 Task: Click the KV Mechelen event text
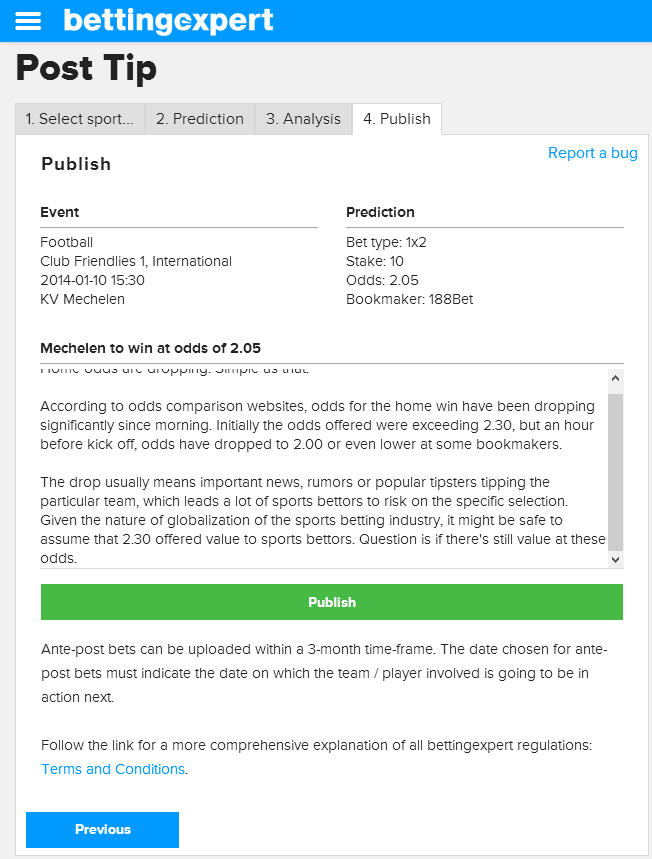[x=83, y=299]
